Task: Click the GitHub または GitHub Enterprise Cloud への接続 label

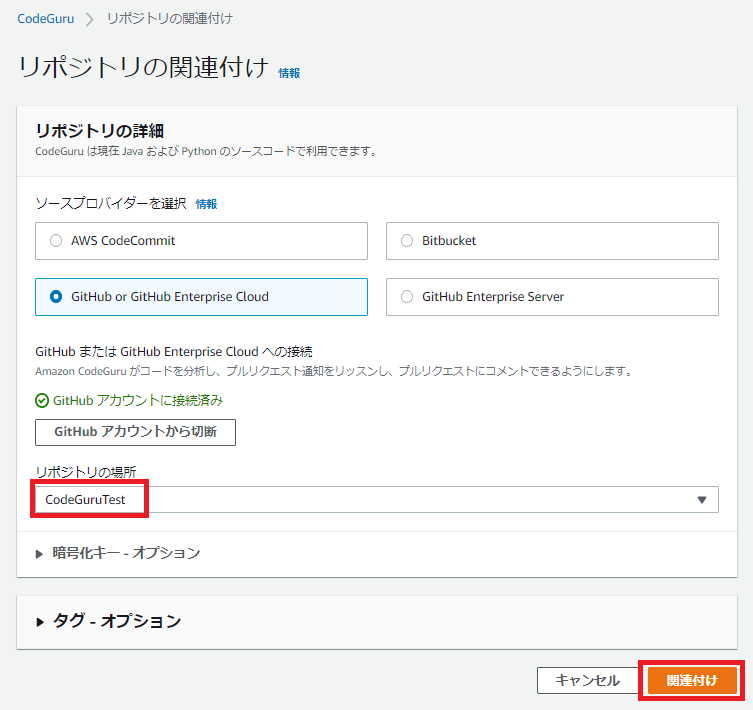Action: point(174,352)
